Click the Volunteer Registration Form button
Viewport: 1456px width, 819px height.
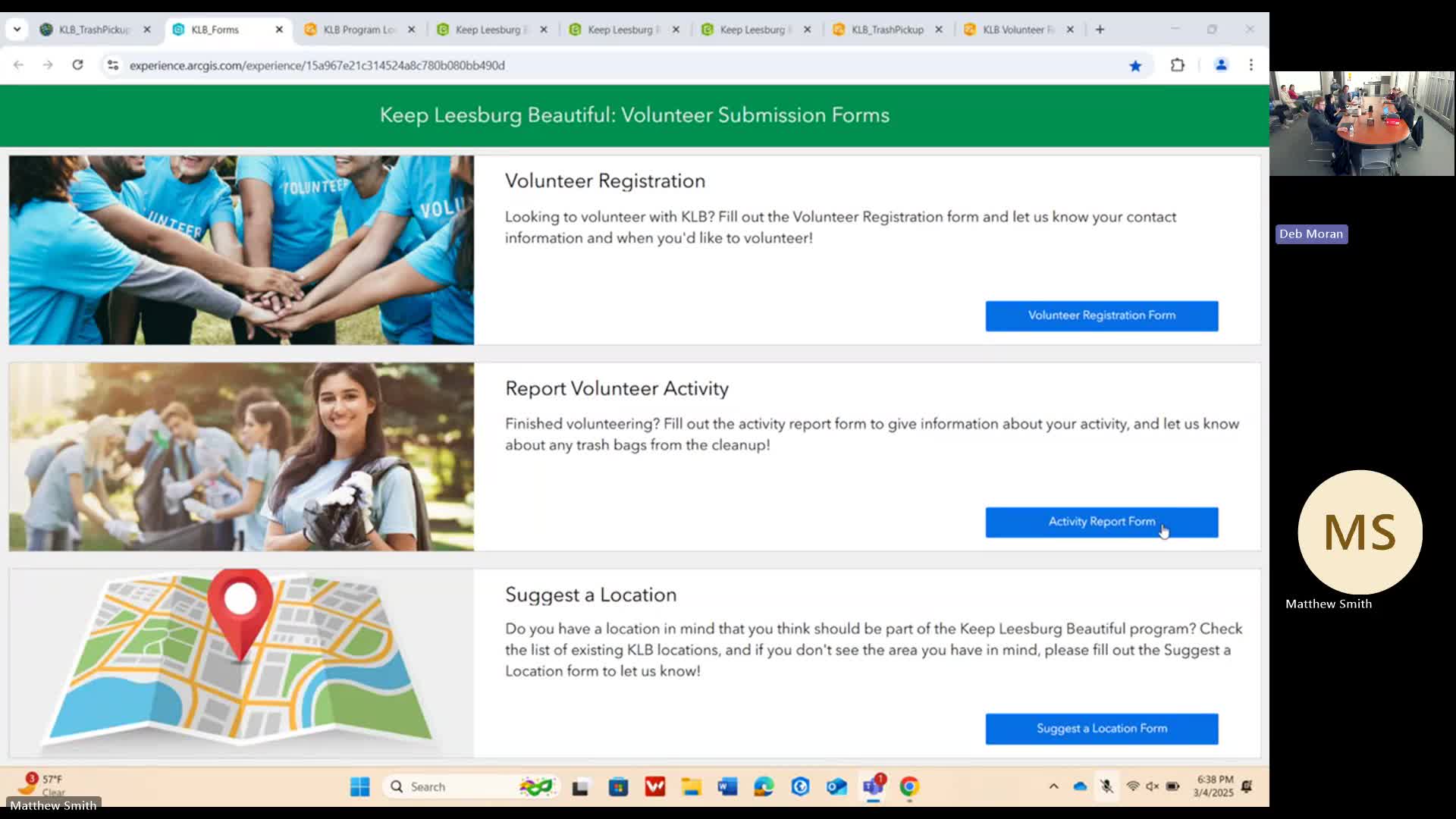coord(1101,315)
